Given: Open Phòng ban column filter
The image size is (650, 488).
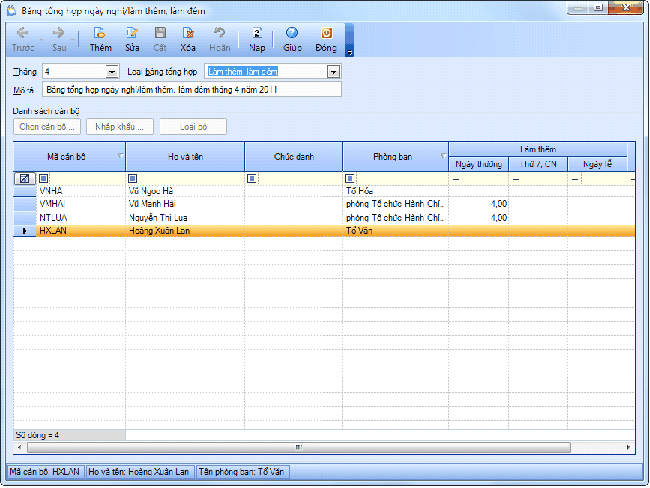Looking at the screenshot, I should [444, 156].
